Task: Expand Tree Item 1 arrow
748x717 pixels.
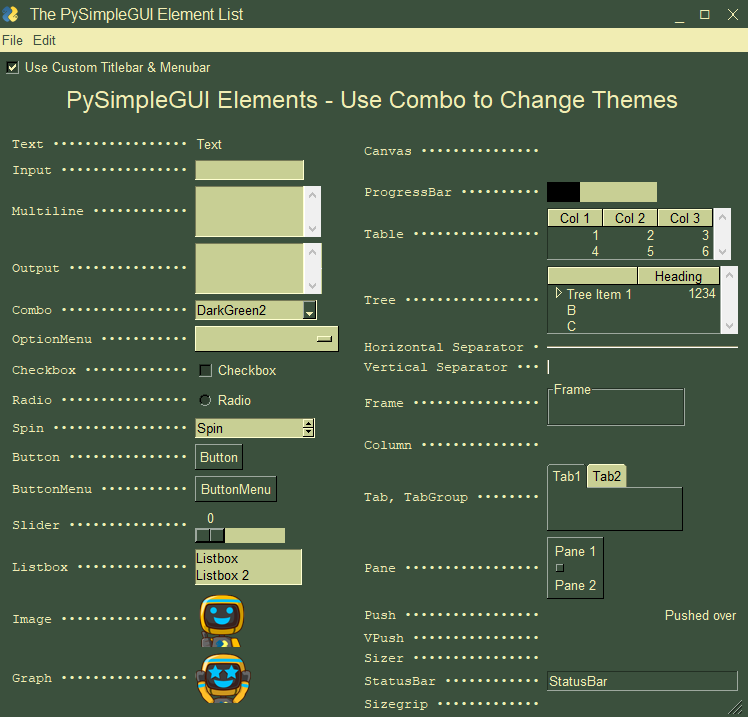Action: tap(559, 293)
